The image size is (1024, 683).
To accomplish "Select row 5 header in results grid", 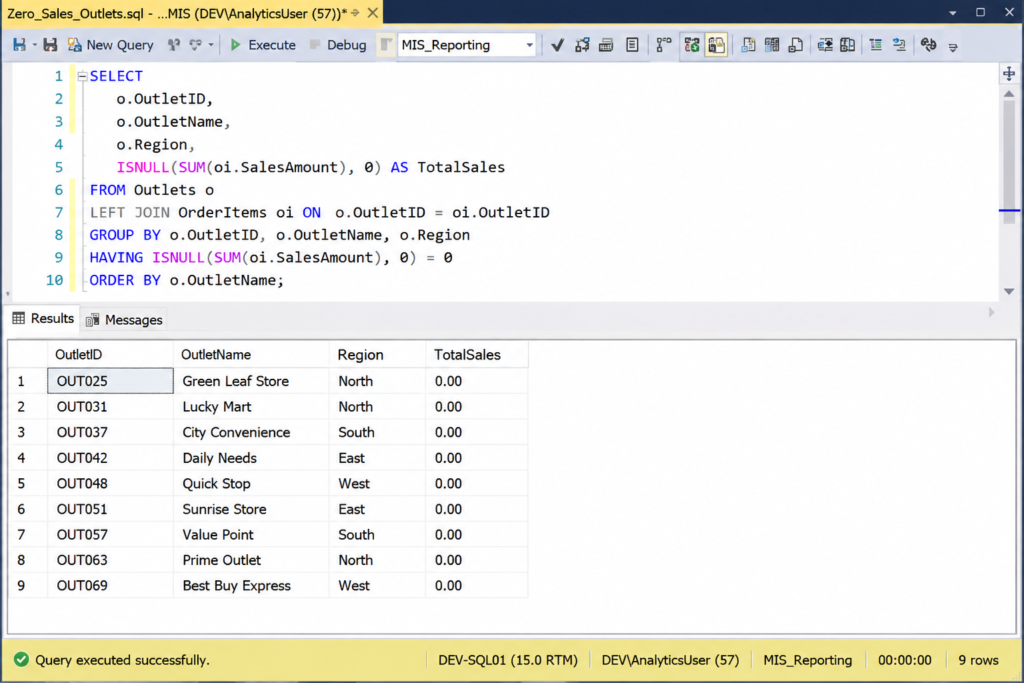I will tap(27, 483).
